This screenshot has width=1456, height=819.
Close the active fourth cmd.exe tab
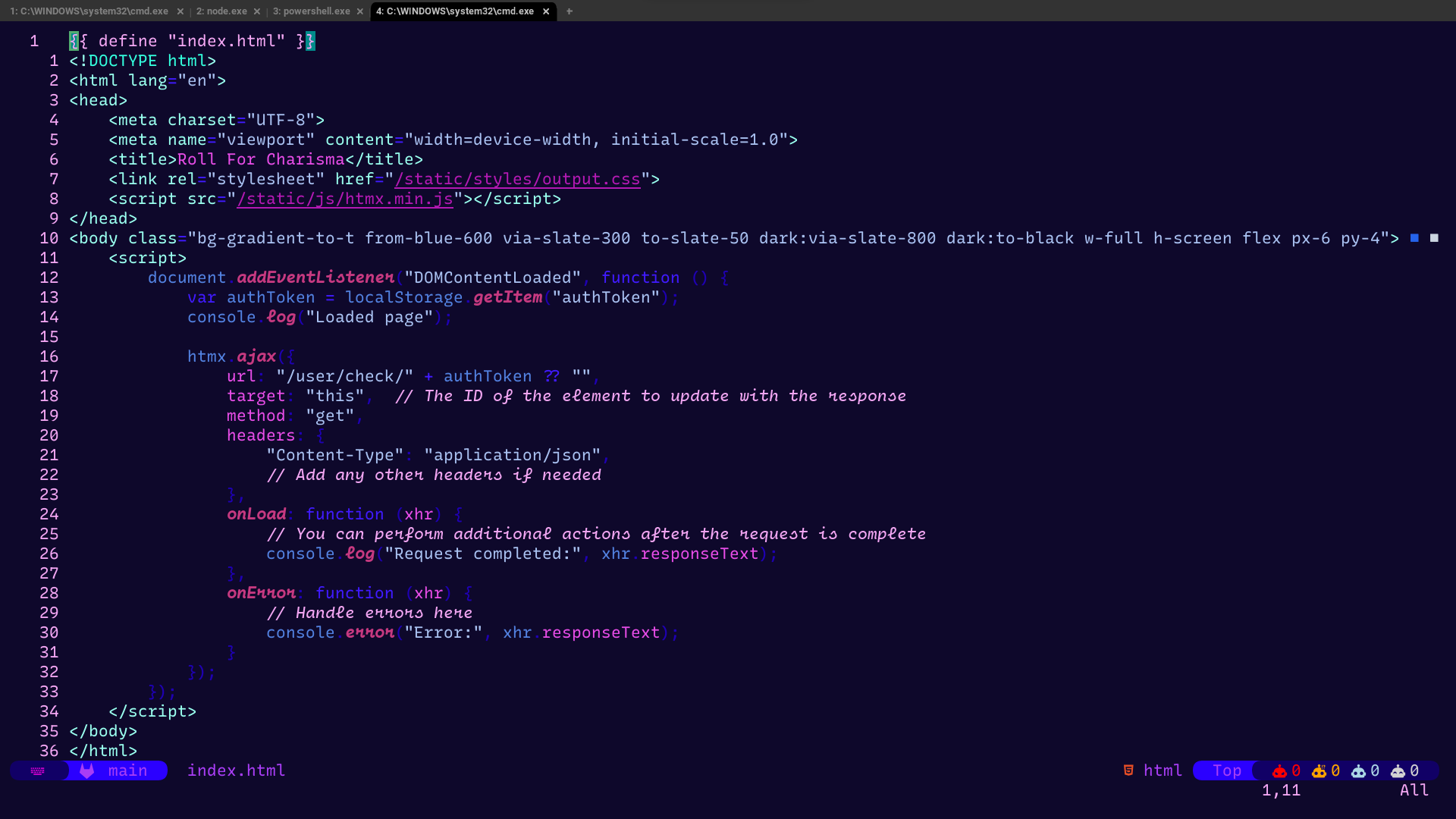546,11
